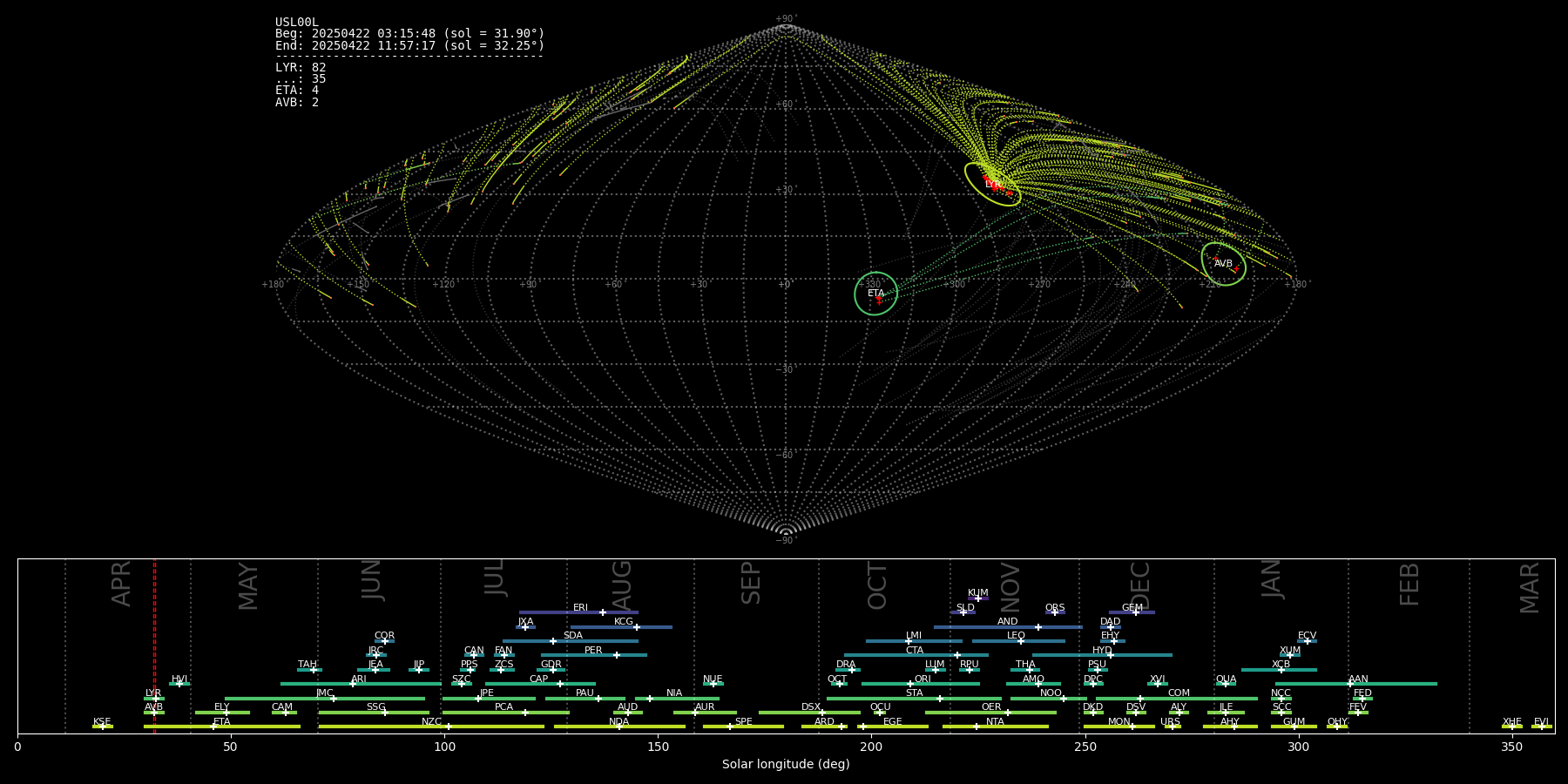Viewport: 1568px width, 784px height.
Task: Click the USL00L station title text
Action: (x=297, y=23)
